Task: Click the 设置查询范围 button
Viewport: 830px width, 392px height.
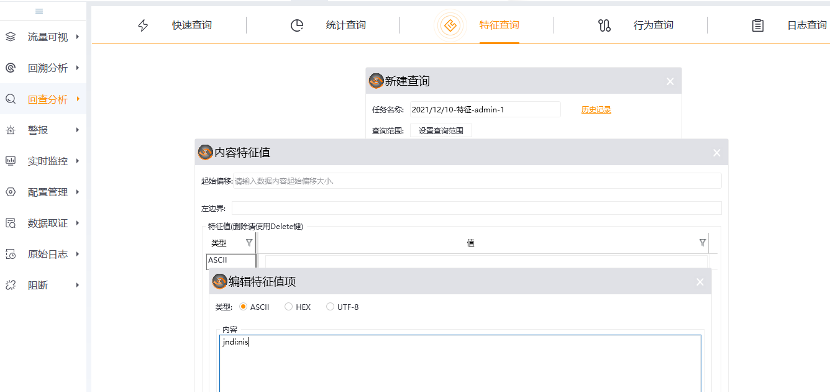Action: [x=441, y=131]
